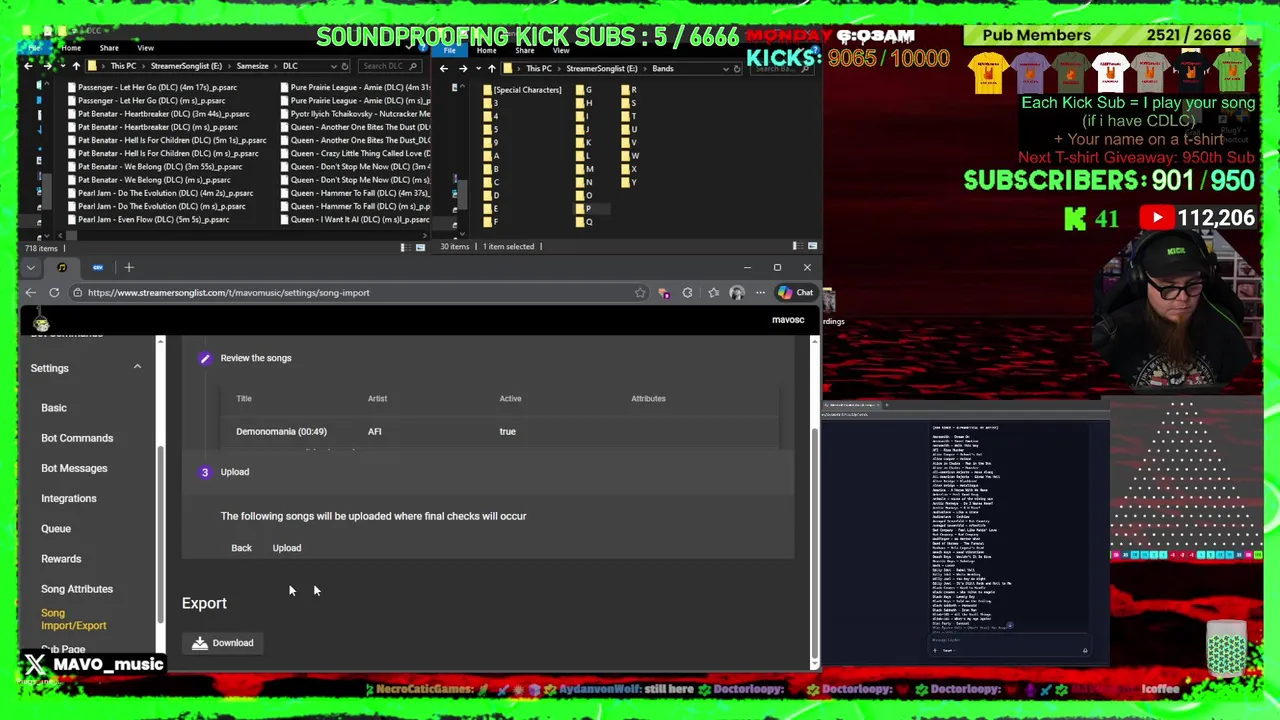Open View tab in DLC Explorer window
The width and height of the screenshot is (1280, 720).
pyautogui.click(x=145, y=48)
